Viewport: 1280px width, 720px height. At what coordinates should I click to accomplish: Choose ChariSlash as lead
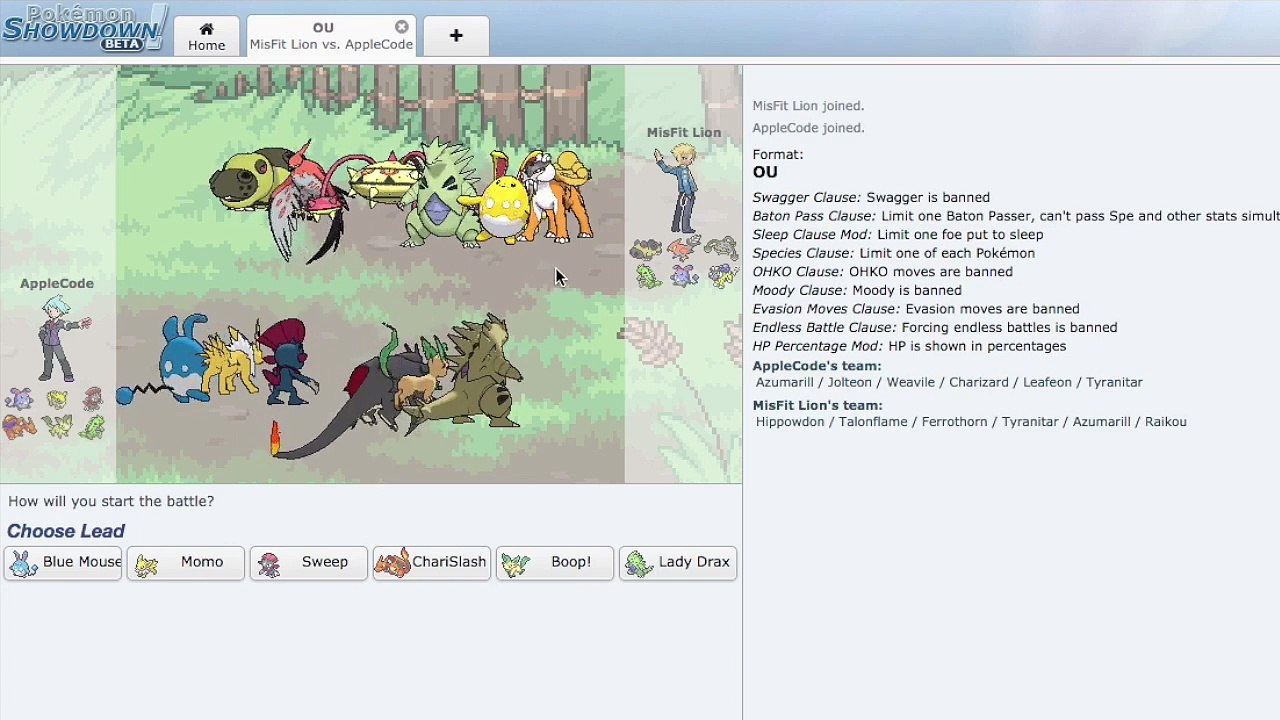tap(432, 562)
